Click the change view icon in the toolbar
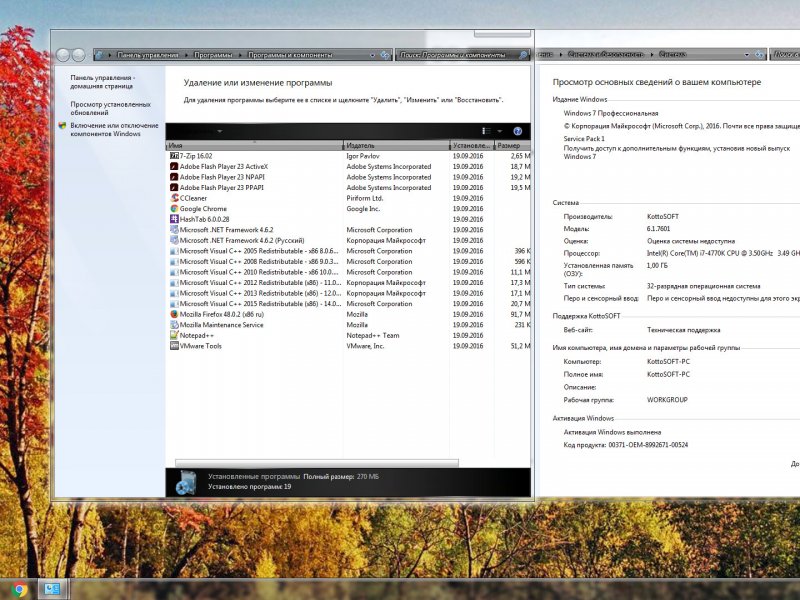Screen dimensions: 800x600 pyautogui.click(x=486, y=131)
